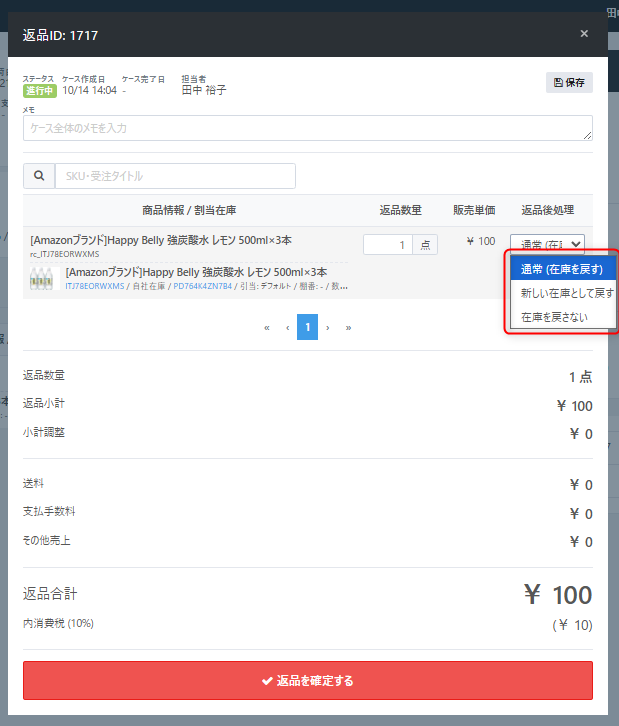
Task: Click the 内消費税 (10%) label
Action: tap(58, 623)
